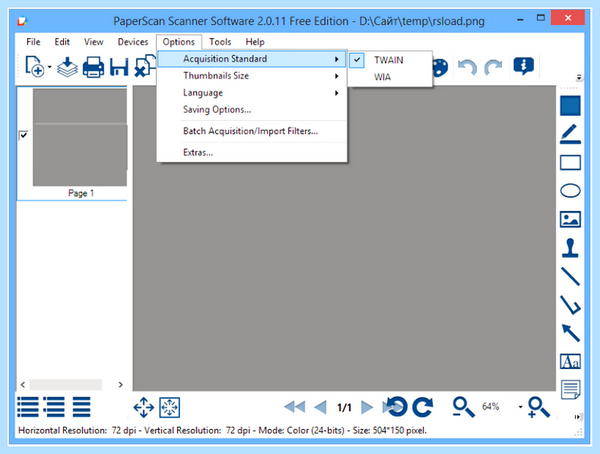Expand the Thumbnails Size submenu
Image resolution: width=600 pixels, height=454 pixels.
[x=252, y=76]
